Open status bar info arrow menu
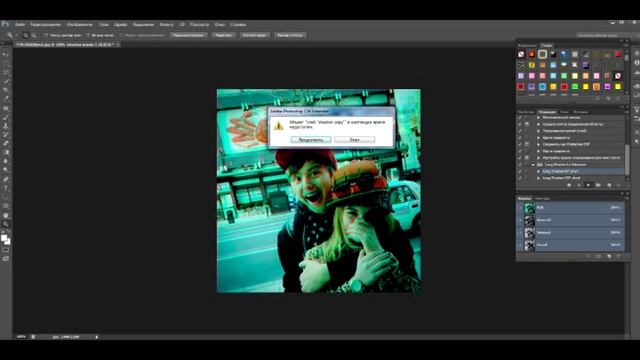640x360 pixels. point(97,337)
